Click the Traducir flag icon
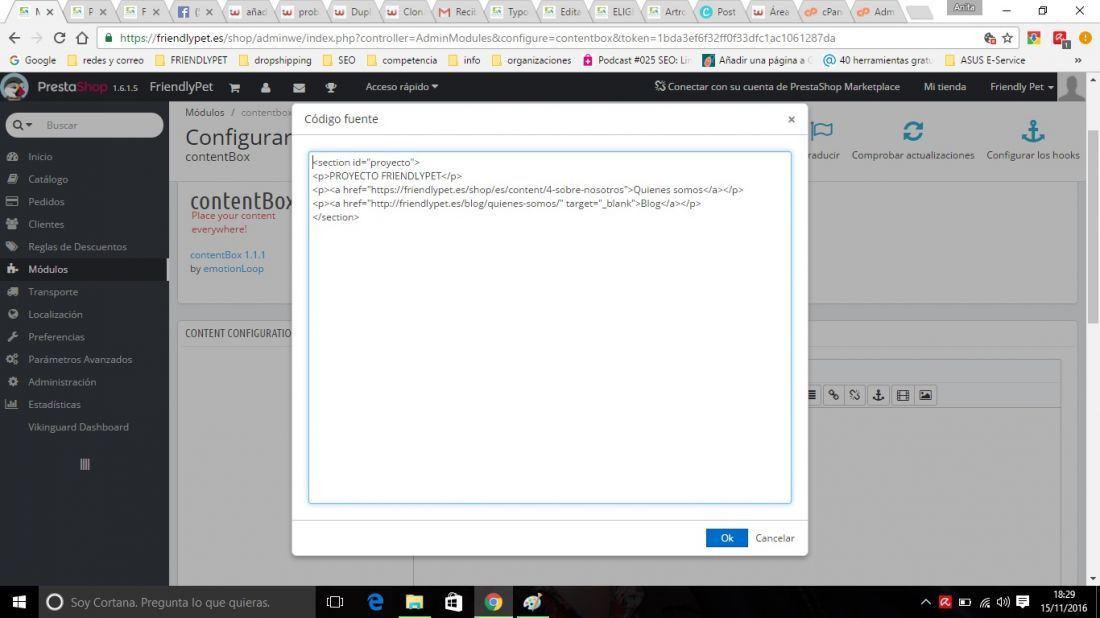 pos(822,131)
